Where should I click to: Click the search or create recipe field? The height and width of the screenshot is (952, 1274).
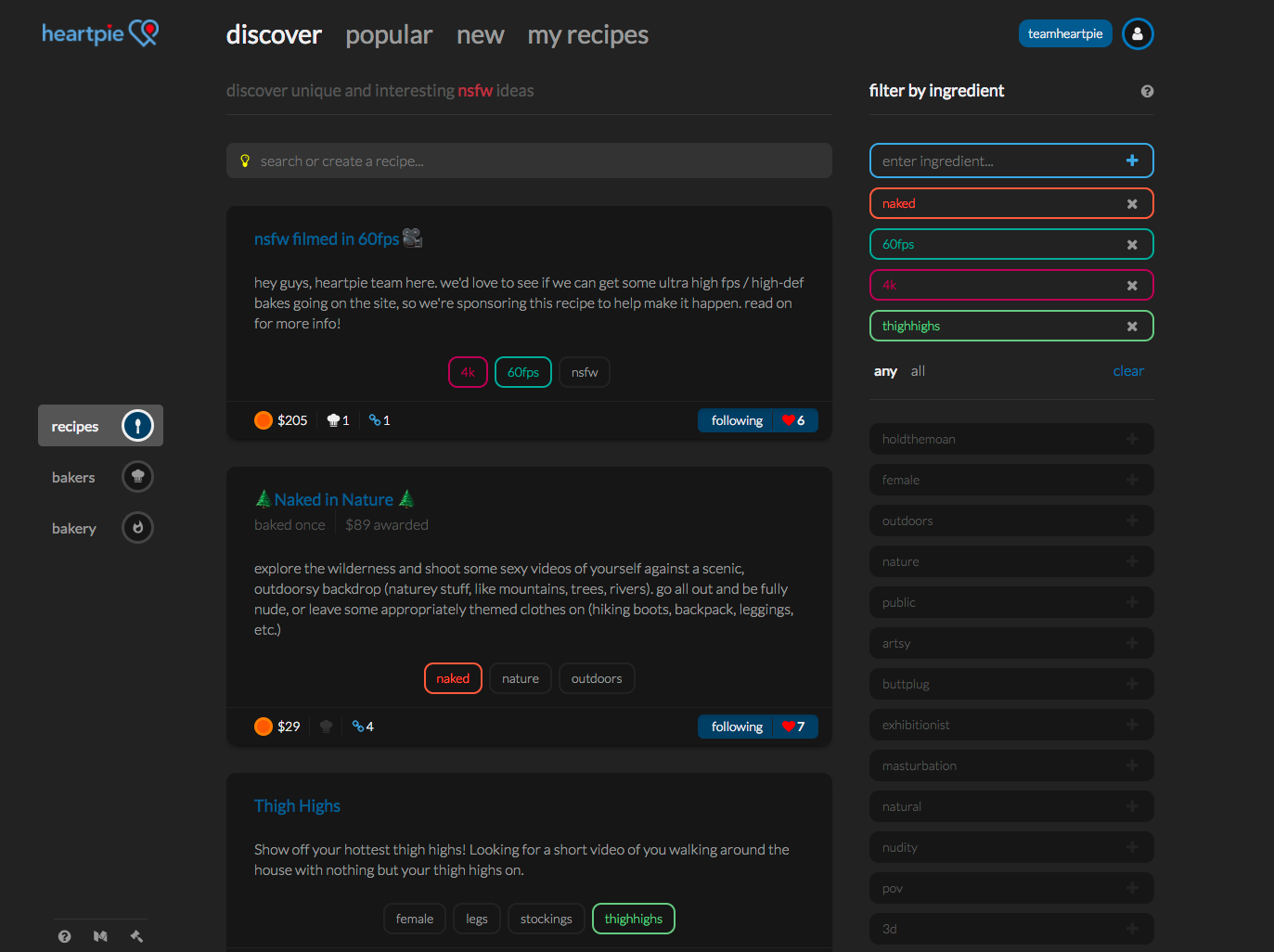(x=529, y=161)
